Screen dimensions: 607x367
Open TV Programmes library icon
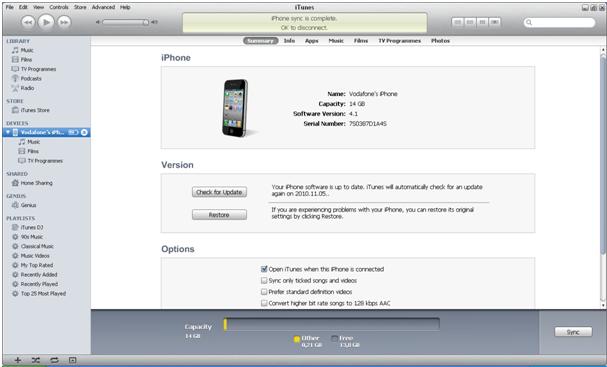15,69
